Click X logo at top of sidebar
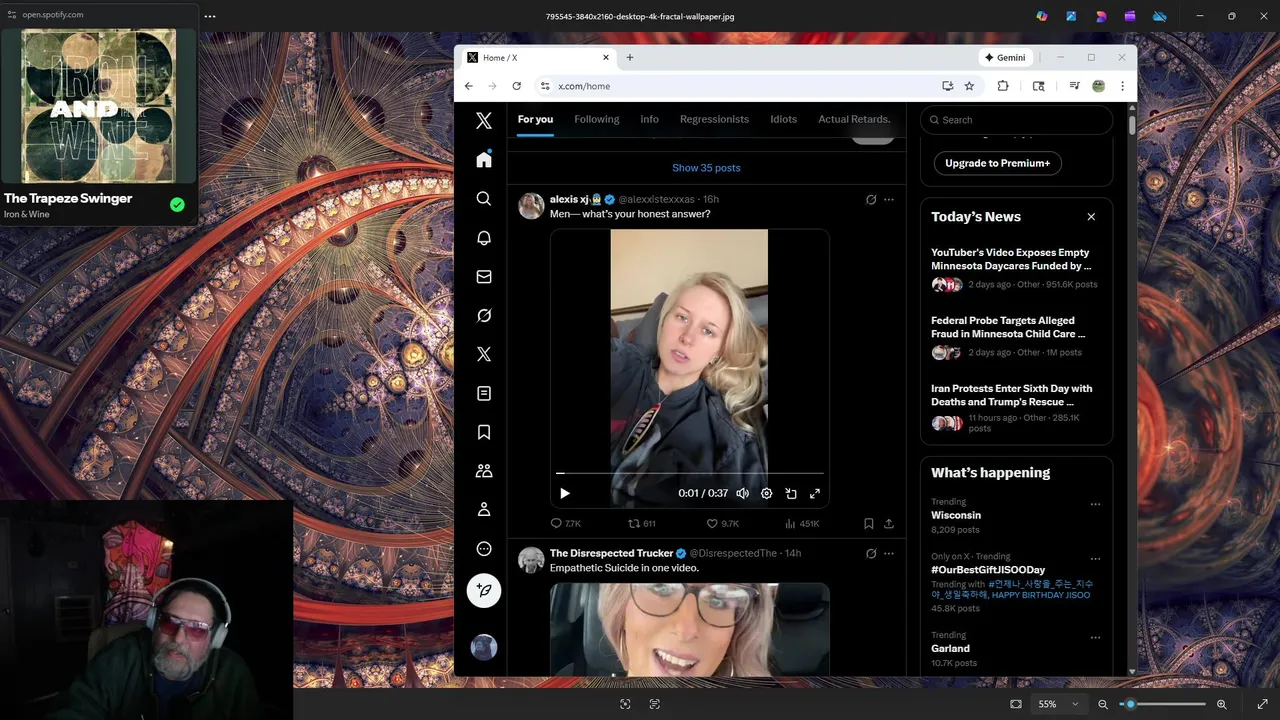Image resolution: width=1280 pixels, height=720 pixels. click(x=484, y=121)
